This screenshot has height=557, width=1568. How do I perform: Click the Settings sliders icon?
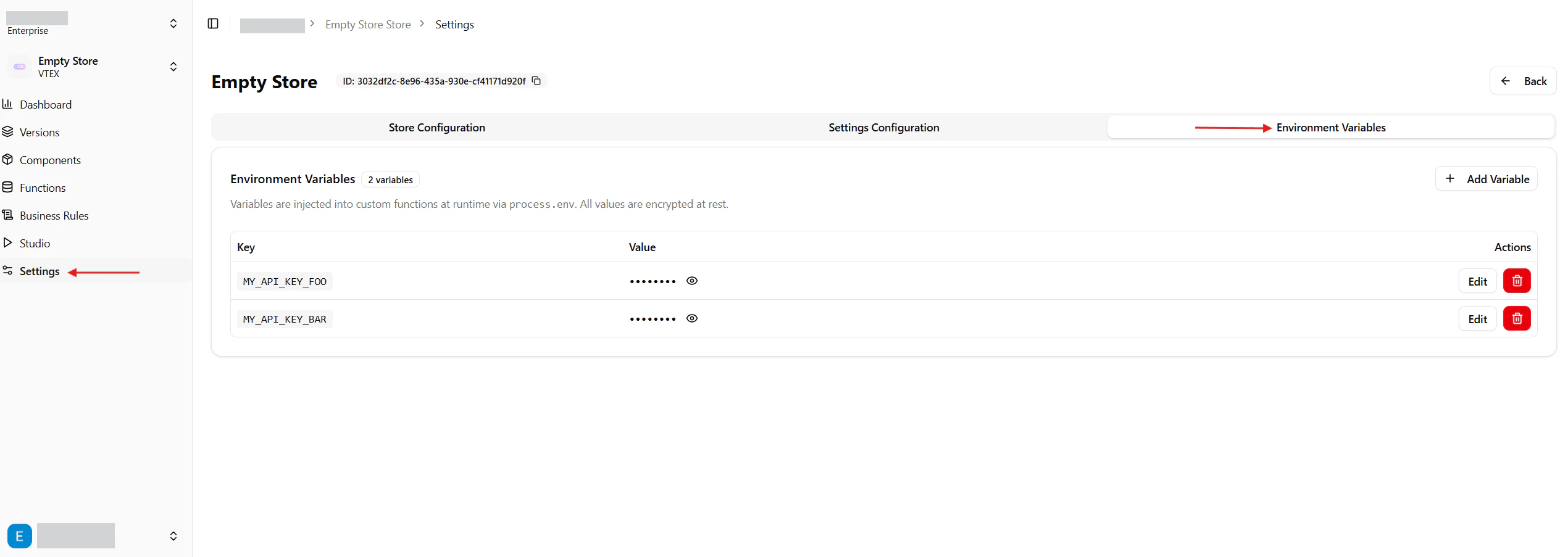(7, 271)
